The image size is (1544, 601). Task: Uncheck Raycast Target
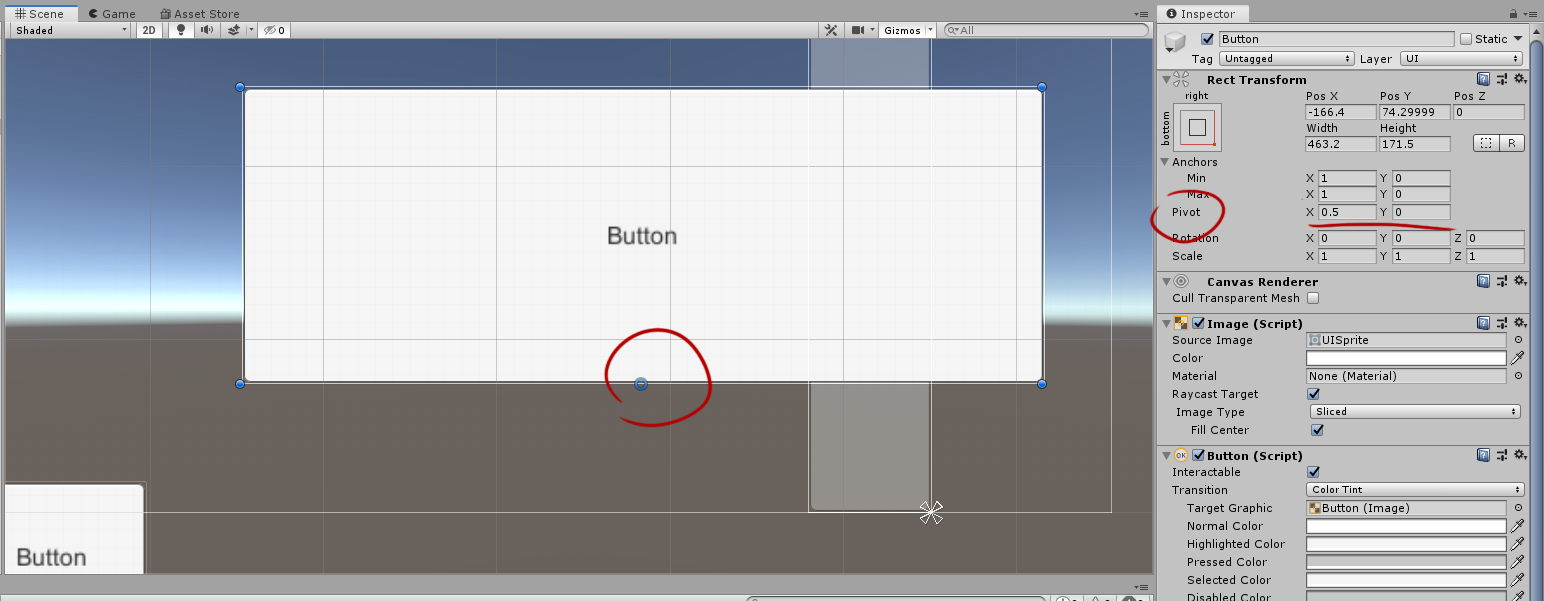1313,394
